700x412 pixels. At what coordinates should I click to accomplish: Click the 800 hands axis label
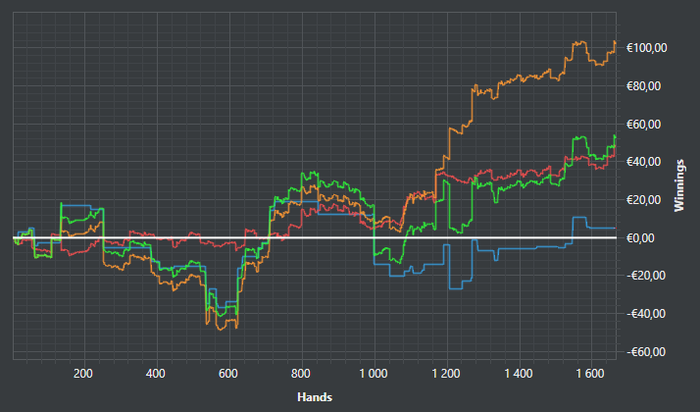pos(301,373)
